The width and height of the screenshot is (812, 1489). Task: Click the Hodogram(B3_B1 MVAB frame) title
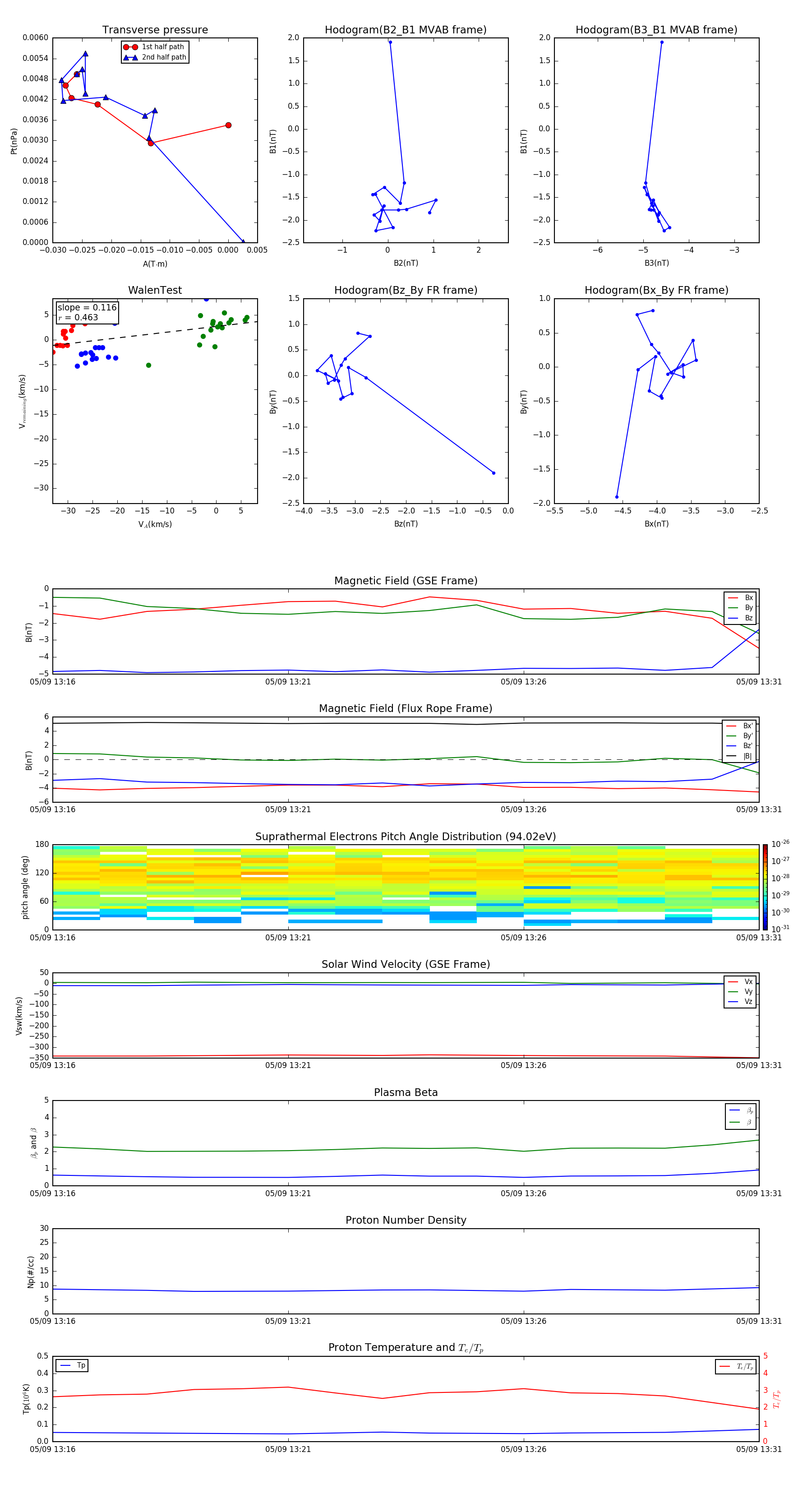[x=656, y=29]
